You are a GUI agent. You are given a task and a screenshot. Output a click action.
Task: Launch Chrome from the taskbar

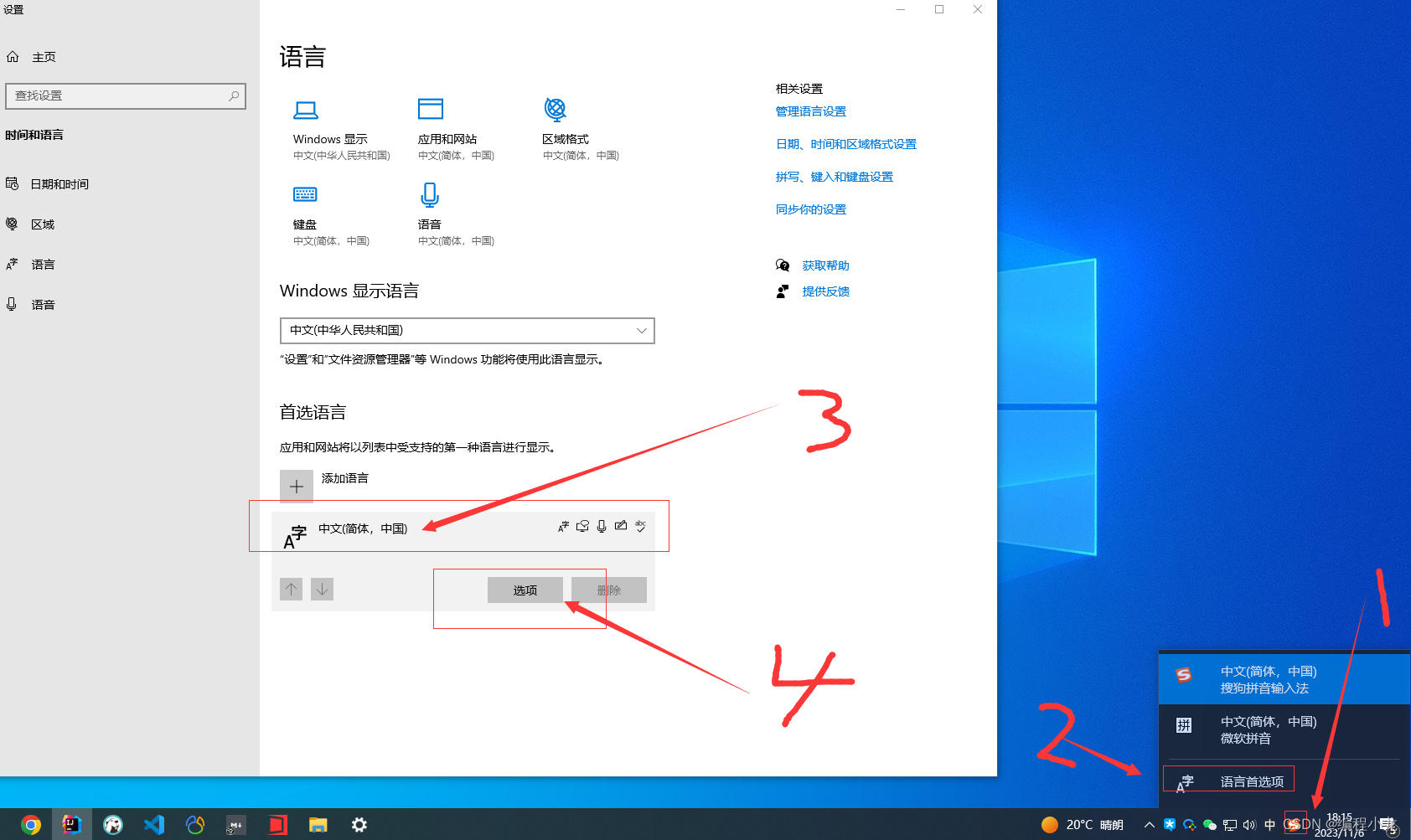coord(30,824)
